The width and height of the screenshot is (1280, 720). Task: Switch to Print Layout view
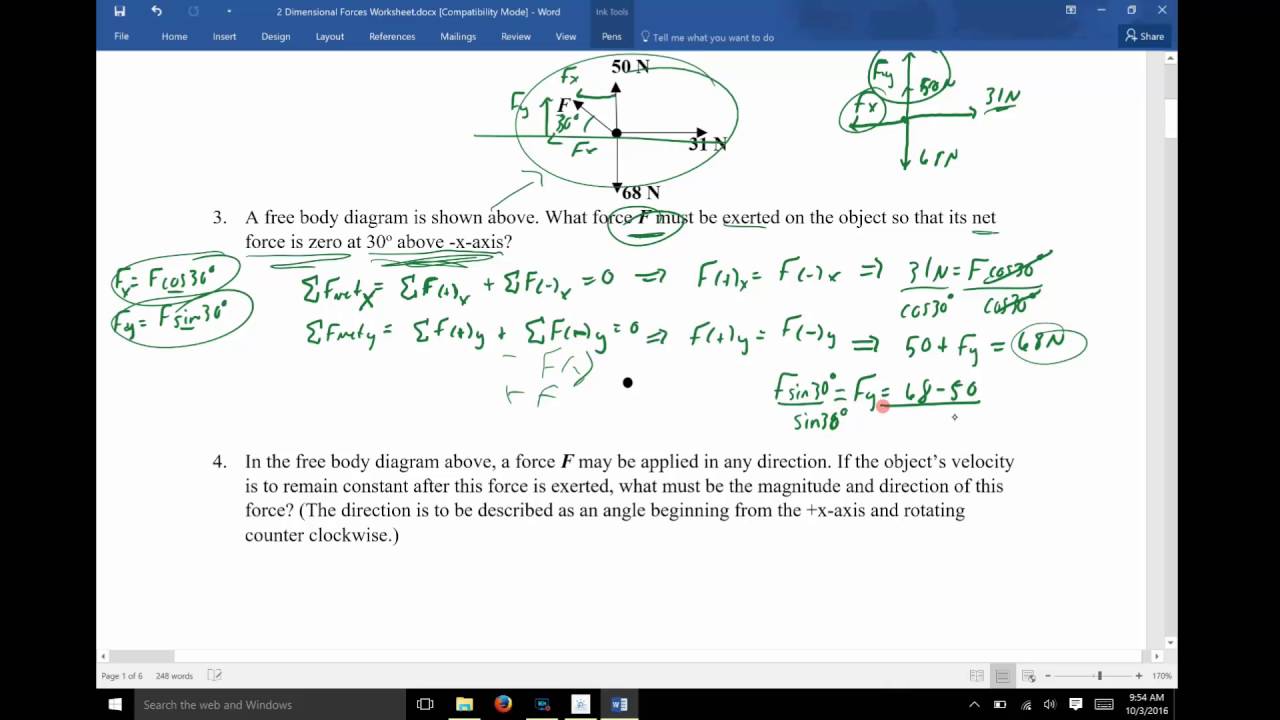1003,676
